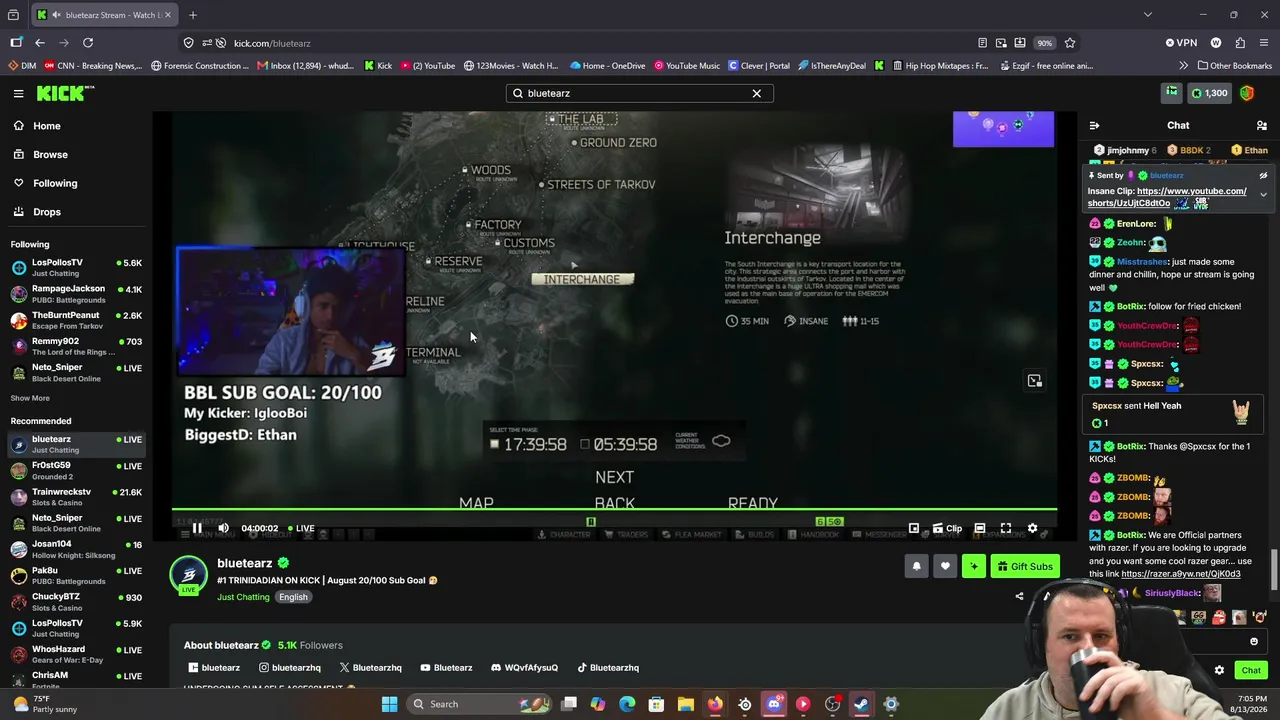1280x720 pixels.
Task: Toggle stream notifications bell for bluetearz
Action: click(x=916, y=567)
